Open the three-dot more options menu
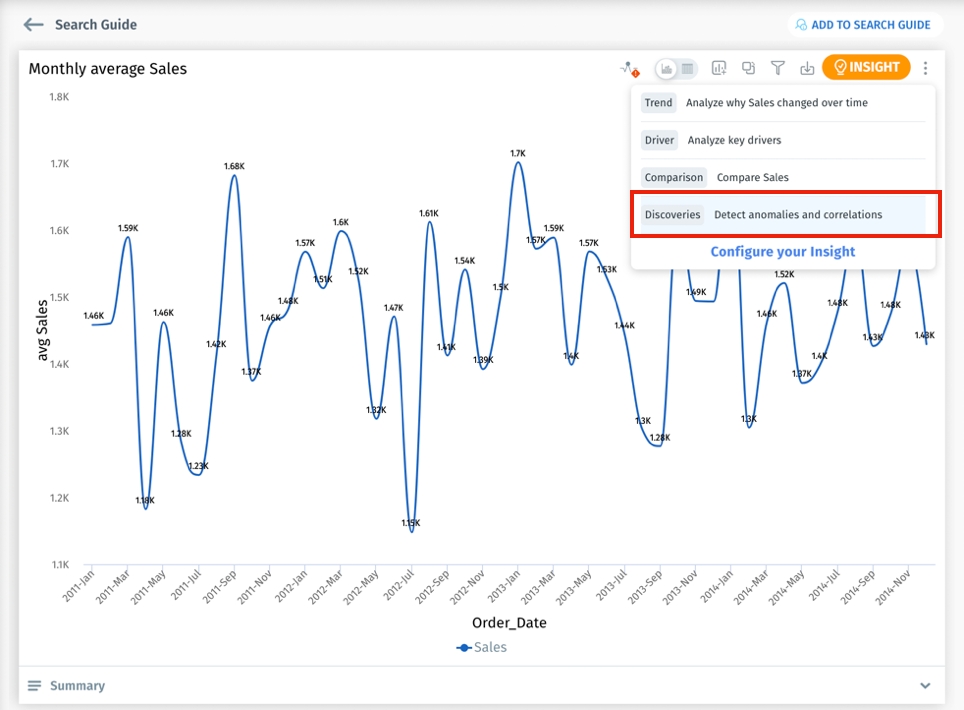 tap(926, 68)
